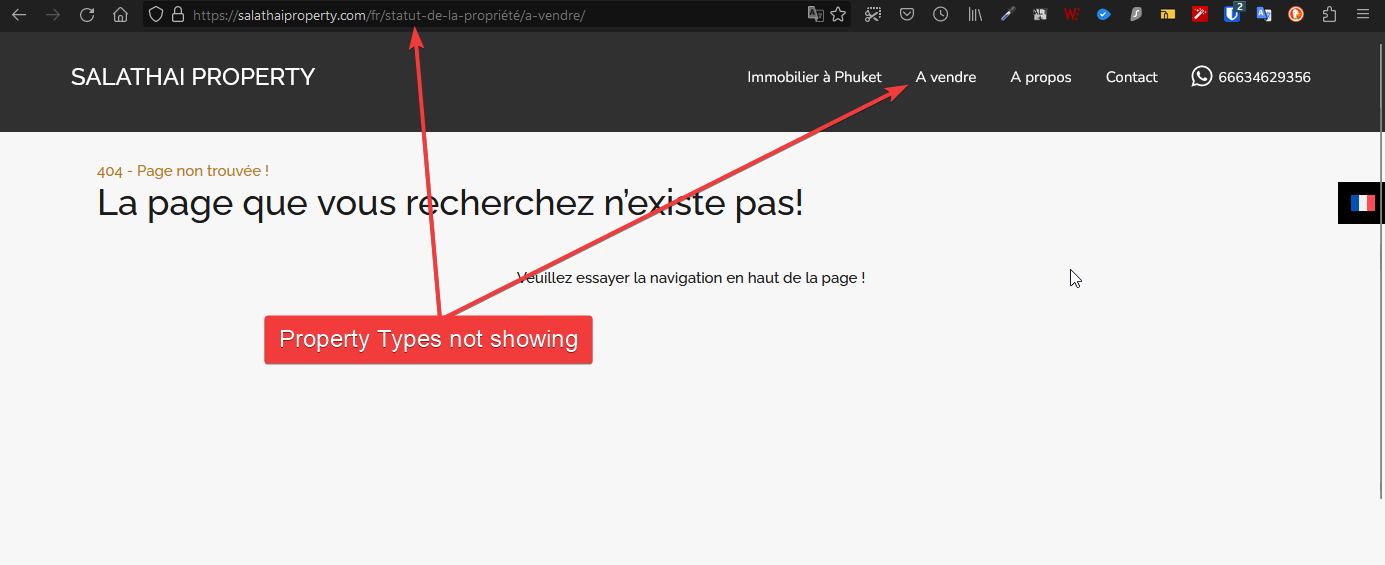Click the browser forward arrow

pos(53,15)
